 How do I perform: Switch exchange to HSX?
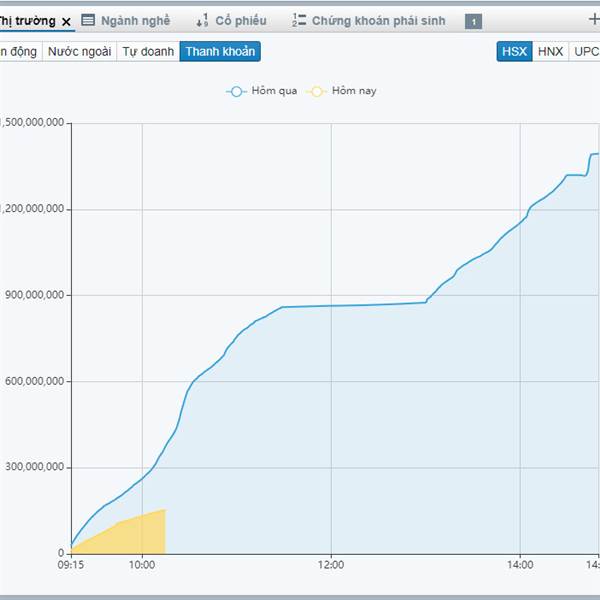514,51
